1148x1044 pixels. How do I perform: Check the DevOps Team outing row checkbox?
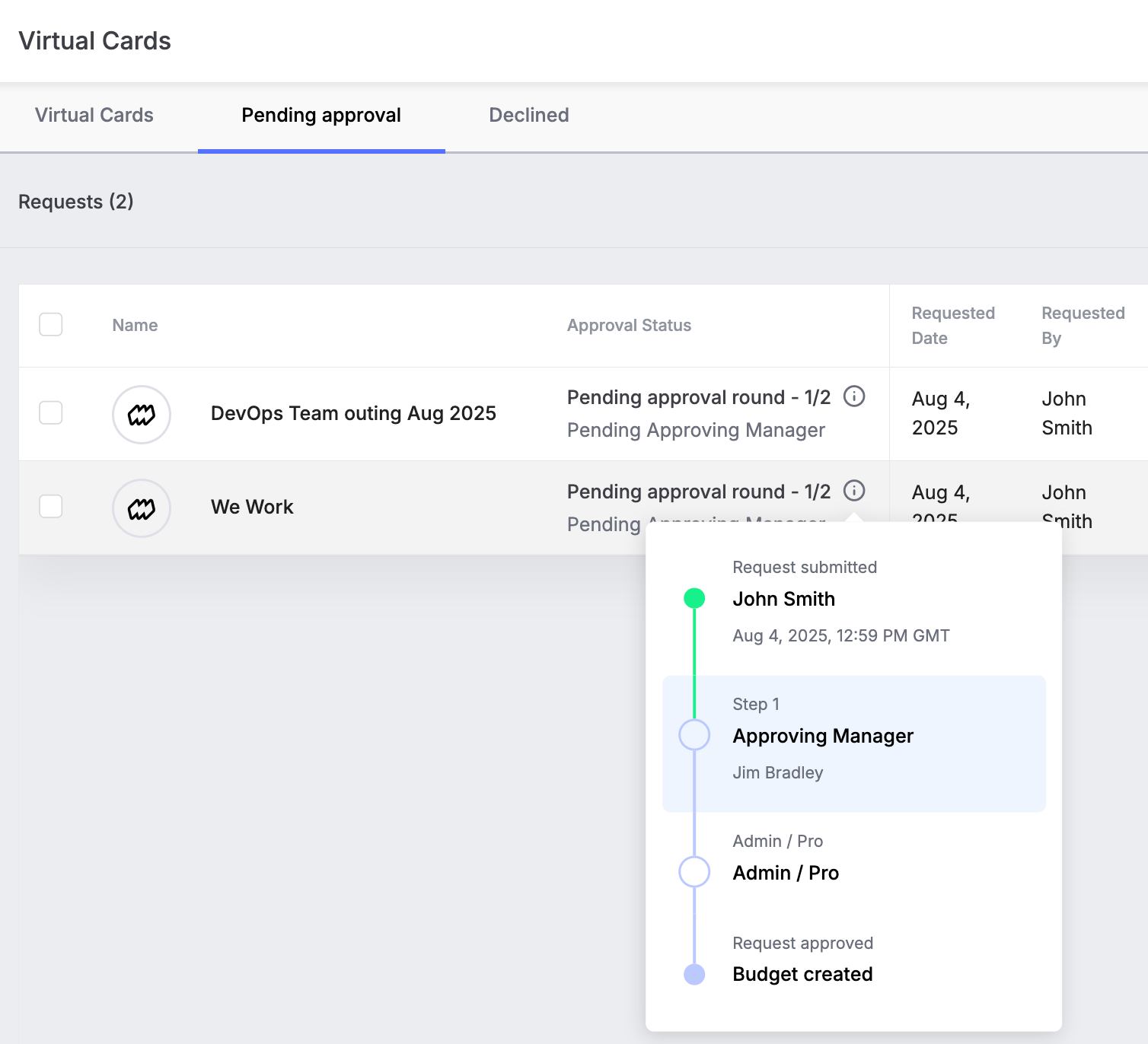click(51, 412)
